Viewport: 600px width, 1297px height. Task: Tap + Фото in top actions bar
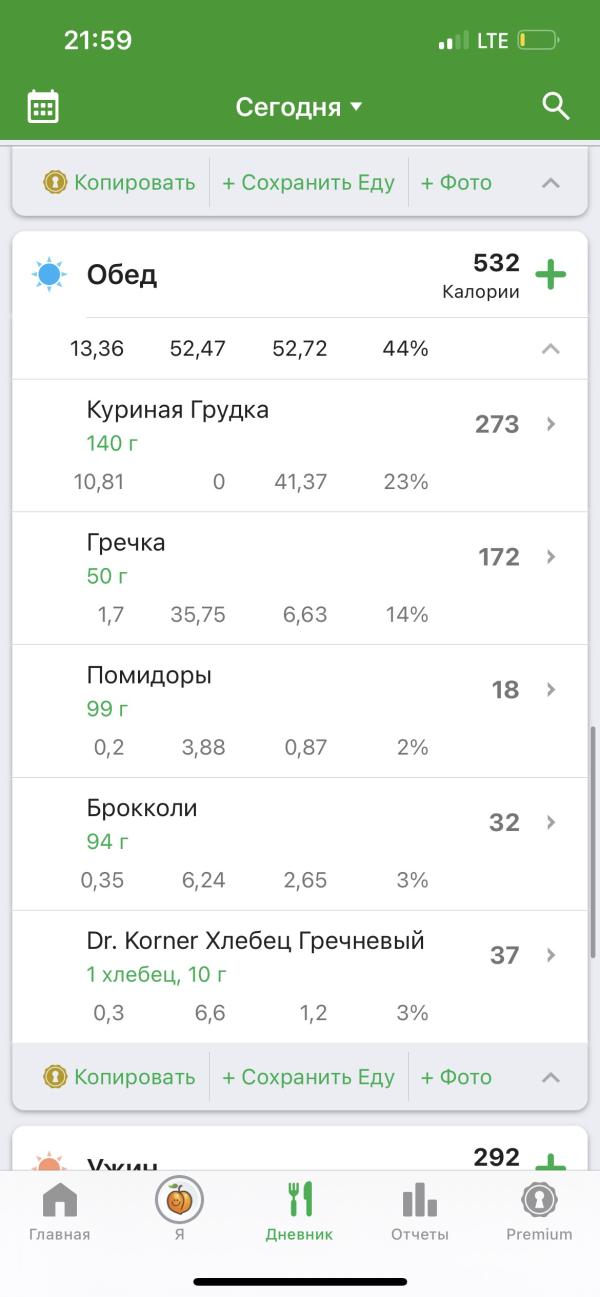click(456, 183)
